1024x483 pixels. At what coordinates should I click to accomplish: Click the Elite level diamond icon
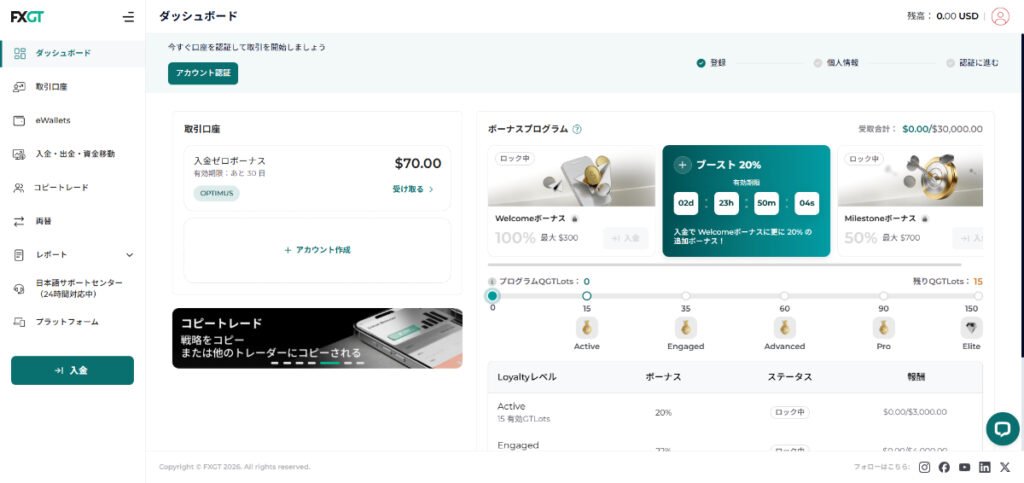coord(971,328)
